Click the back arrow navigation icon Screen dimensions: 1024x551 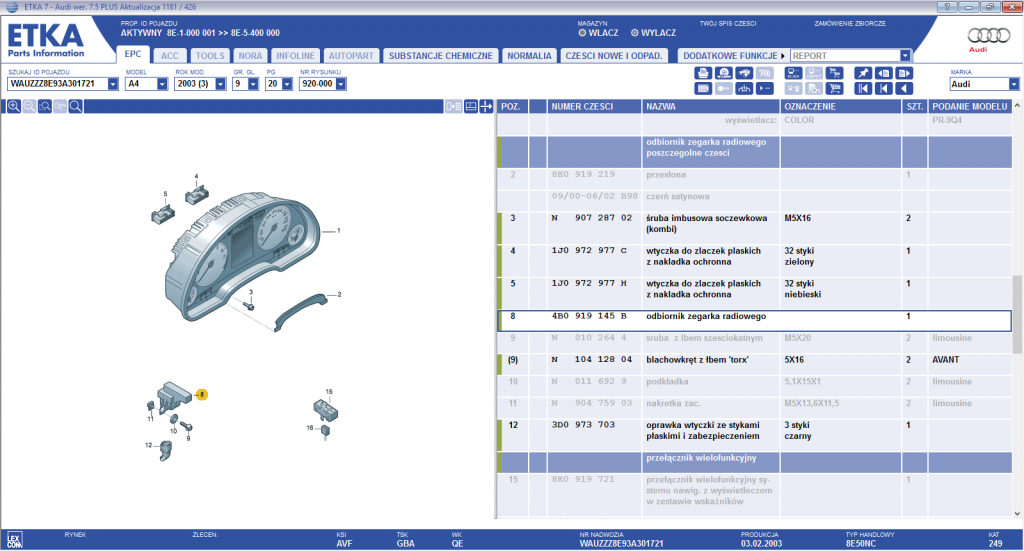[x=904, y=88]
